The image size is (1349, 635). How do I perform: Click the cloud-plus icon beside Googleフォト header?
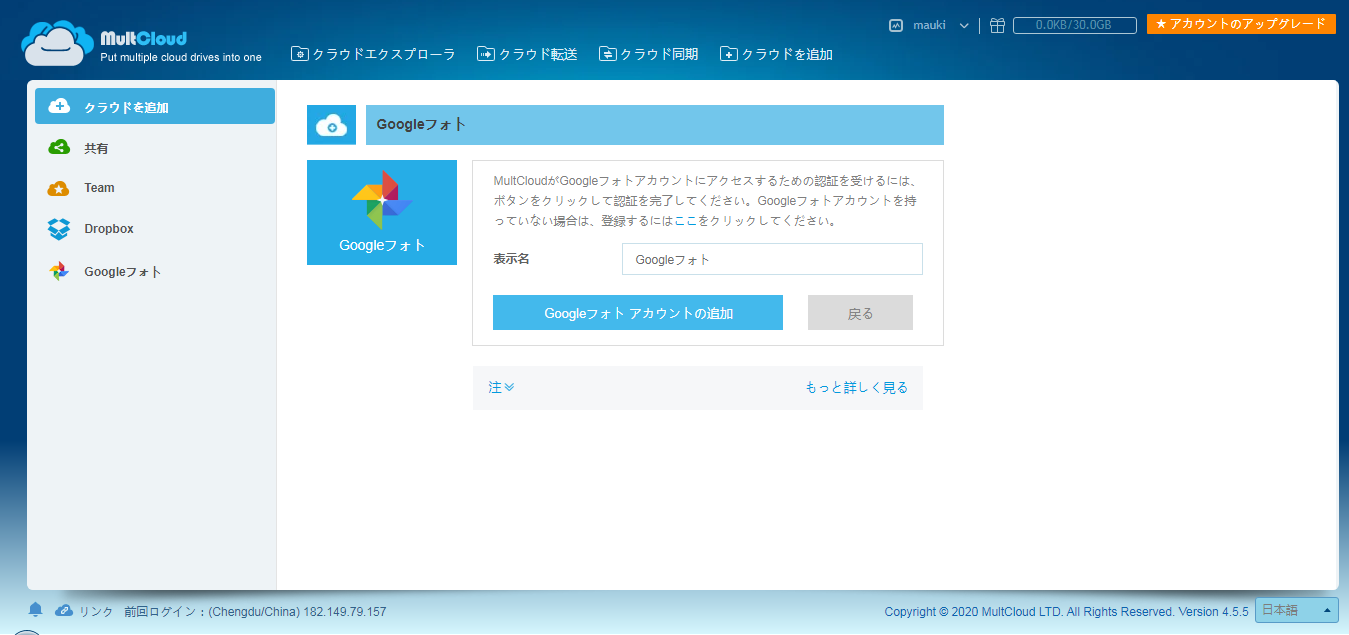tap(331, 125)
